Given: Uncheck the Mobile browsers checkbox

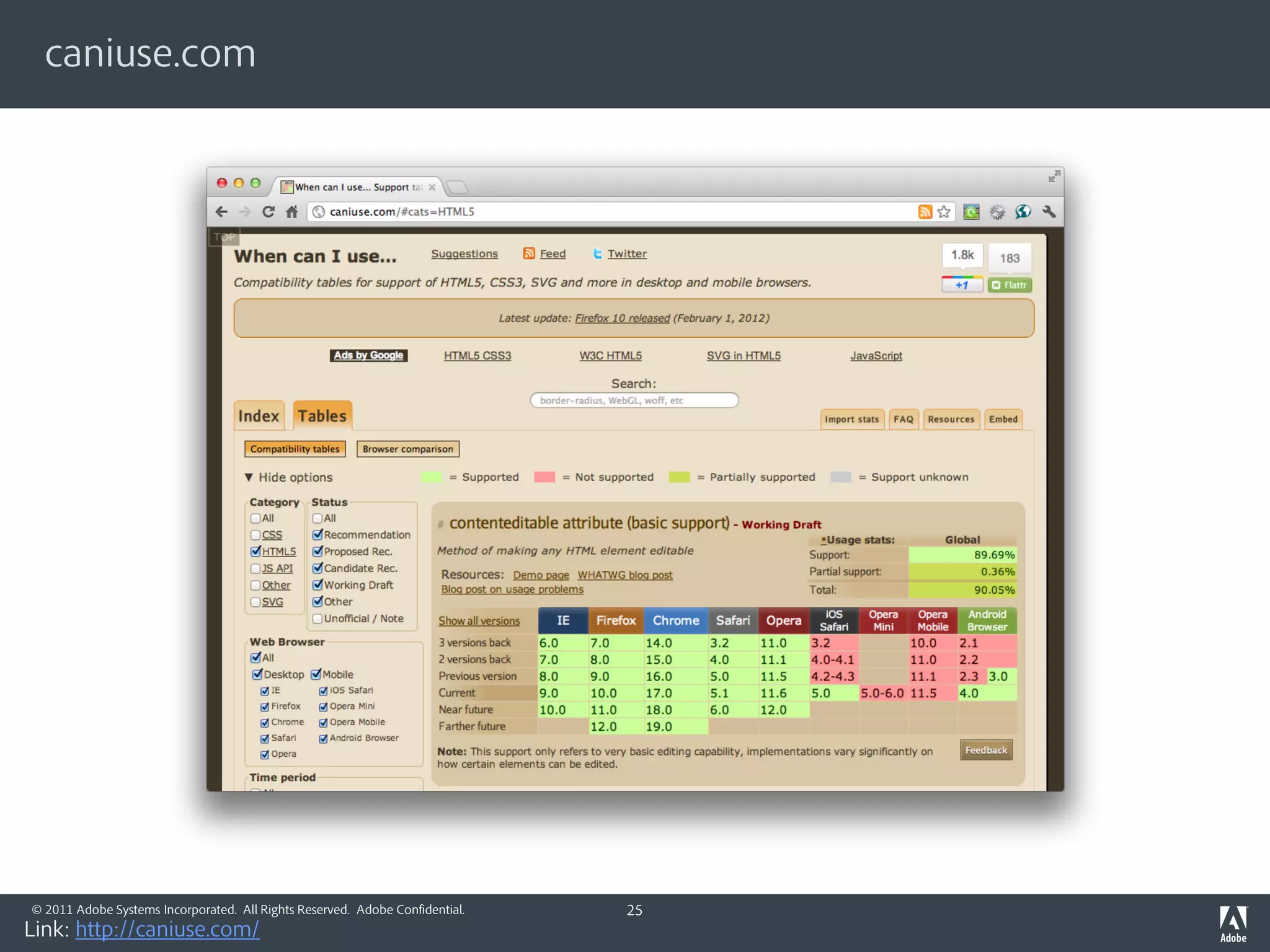Looking at the screenshot, I should 316,674.
